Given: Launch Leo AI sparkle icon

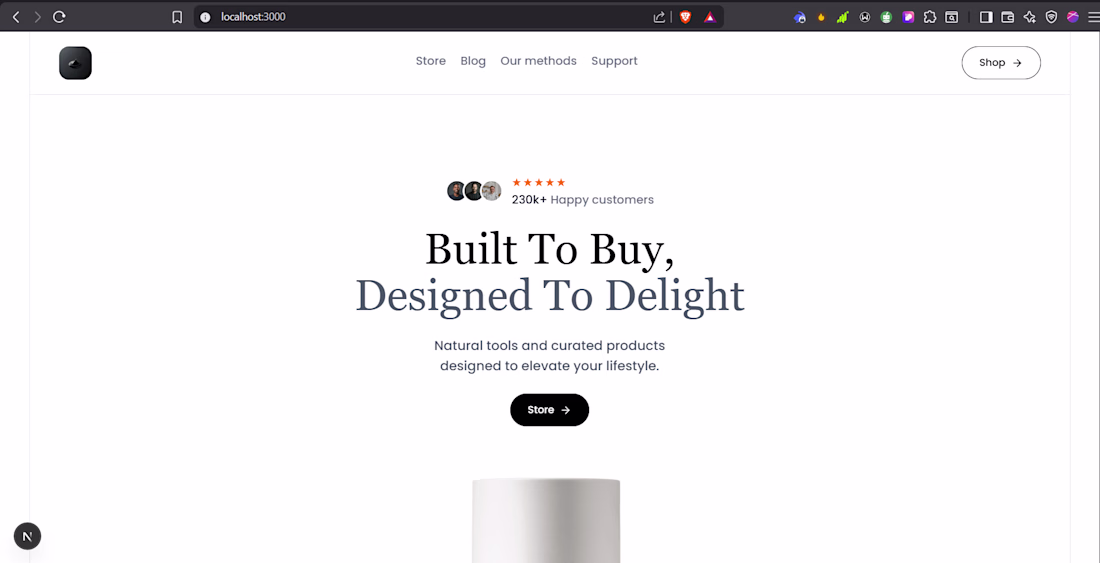Looking at the screenshot, I should pyautogui.click(x=1029, y=17).
